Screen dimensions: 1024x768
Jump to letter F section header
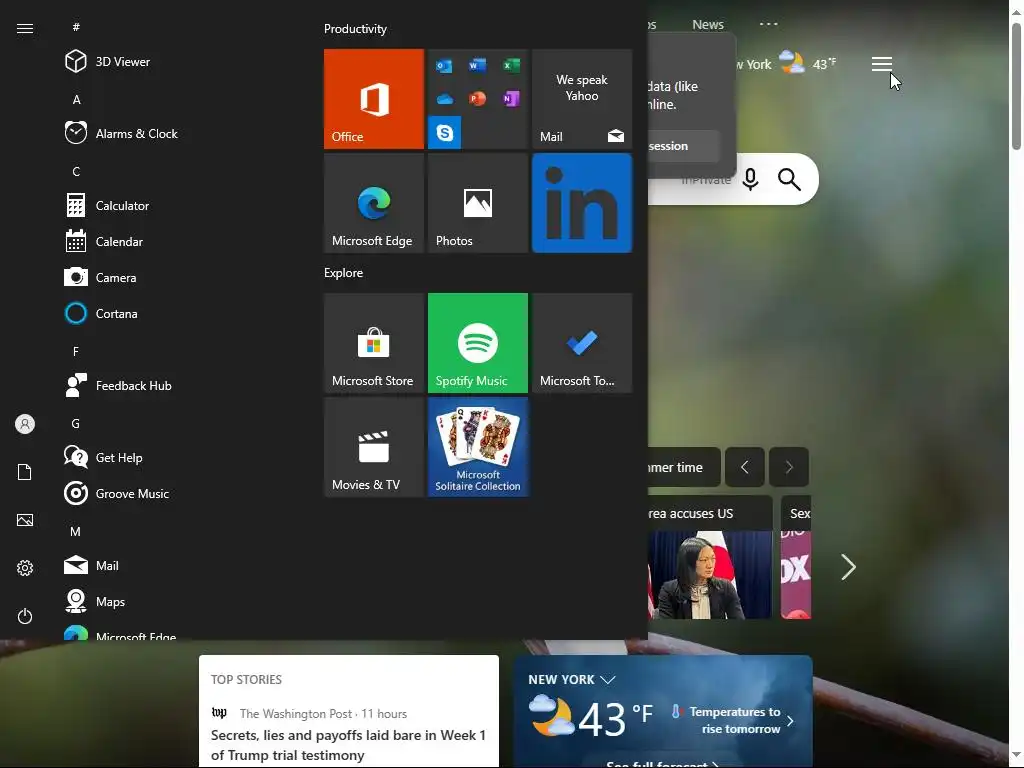[x=76, y=352]
